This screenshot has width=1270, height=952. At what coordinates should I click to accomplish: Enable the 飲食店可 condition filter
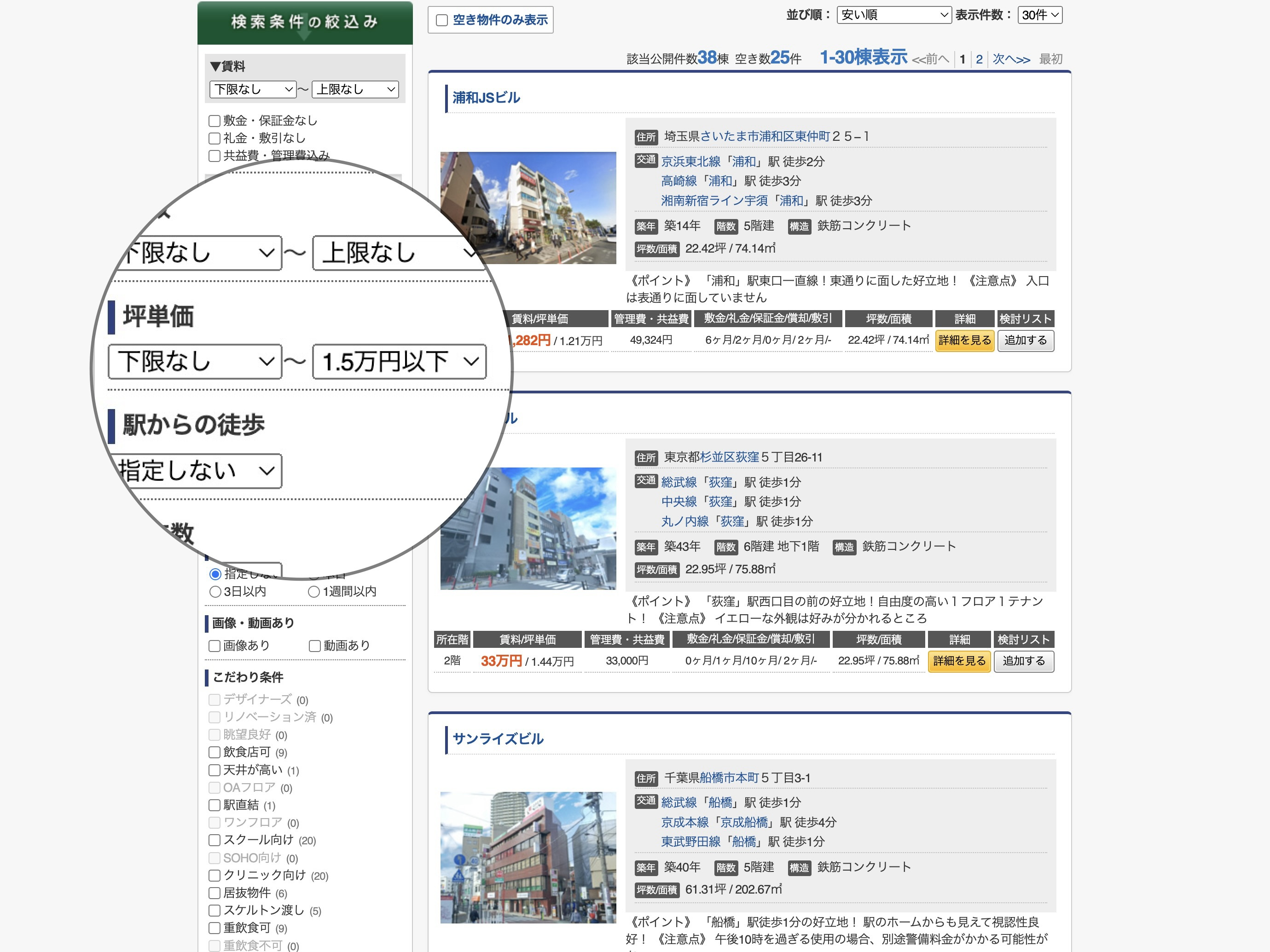(x=215, y=752)
